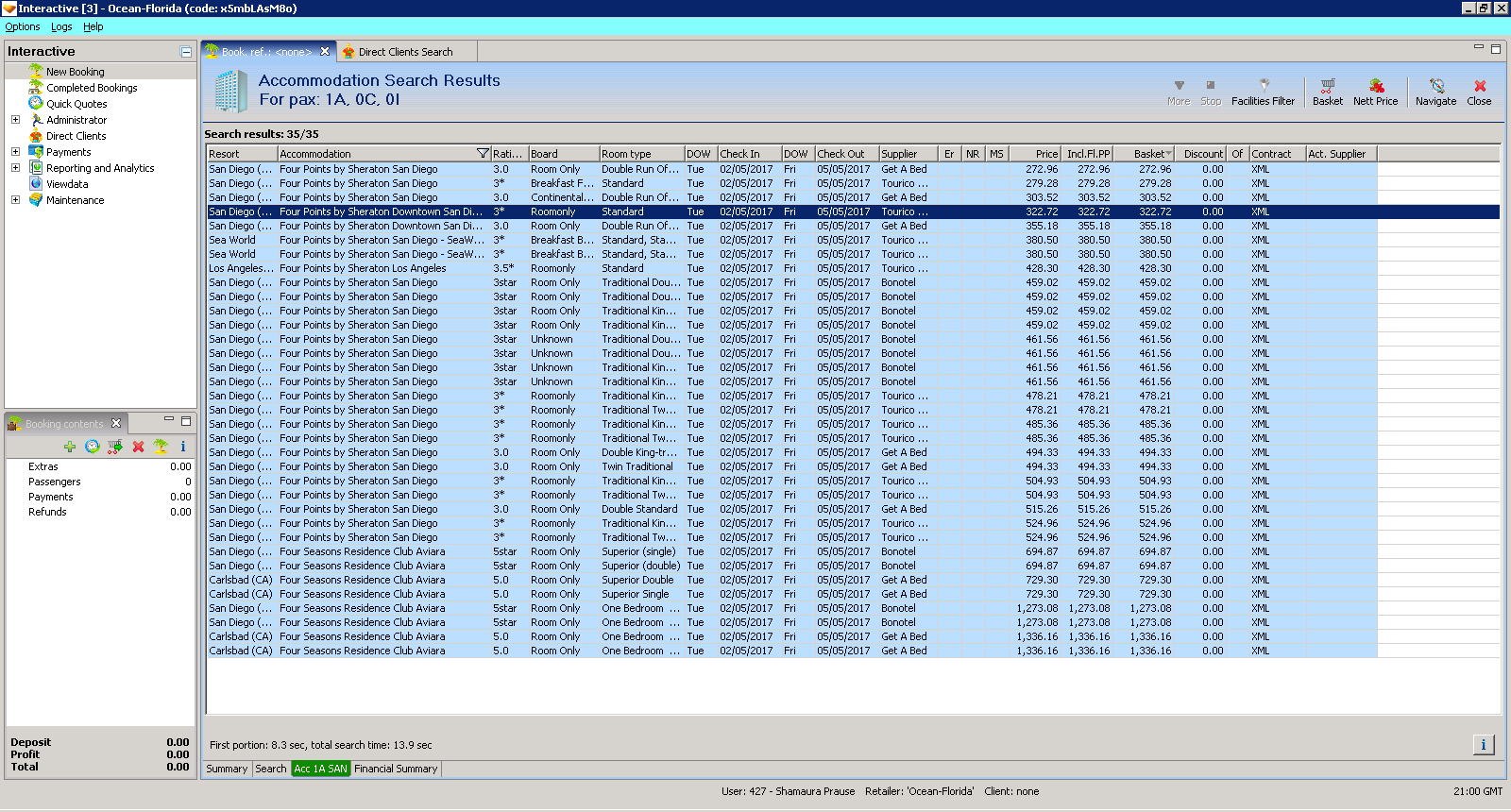Click the Extras row in Booking contents

[100, 466]
